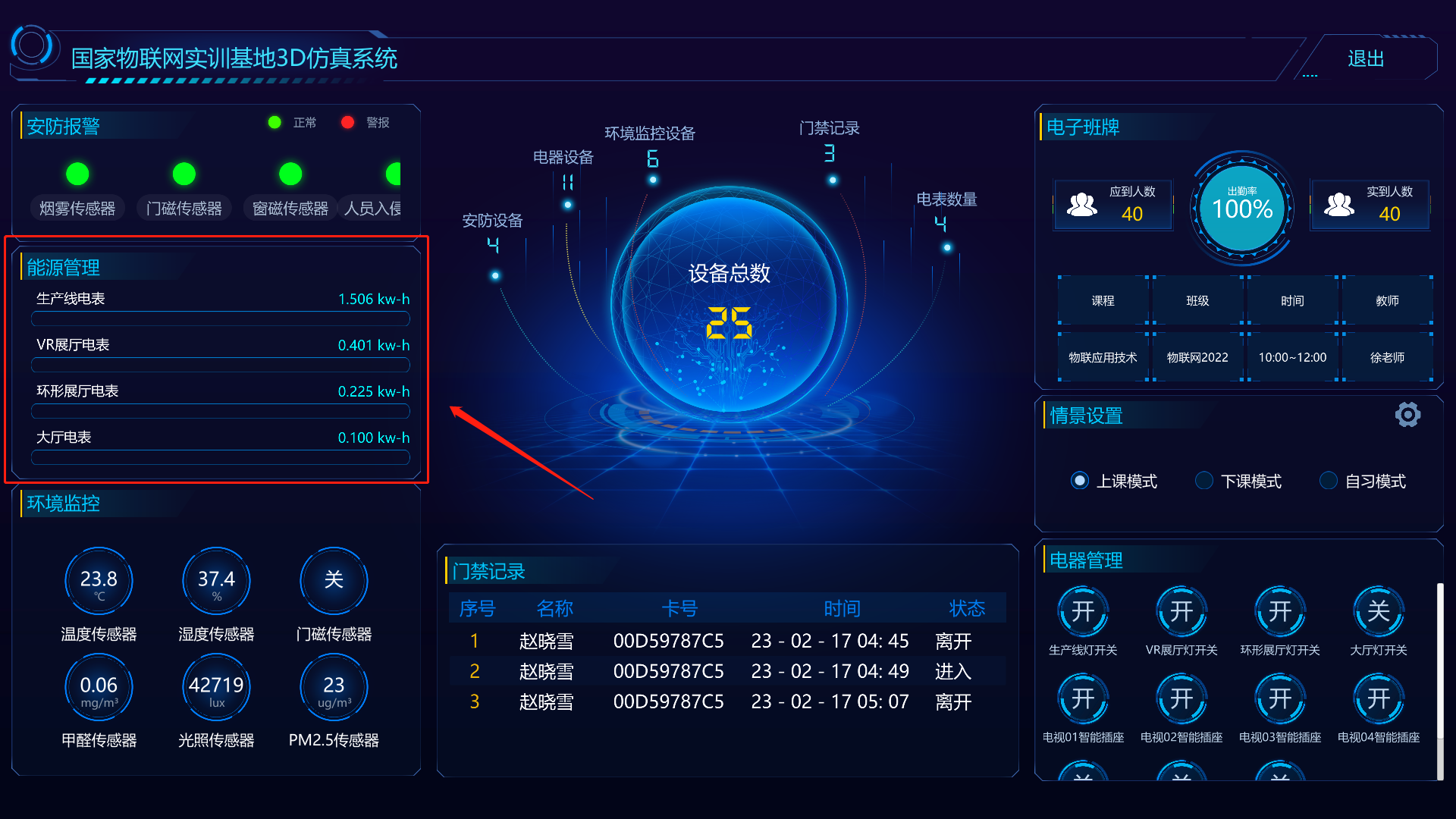Click the 徐老师 teacher cell
The width and height of the screenshot is (1456, 819).
(1387, 357)
